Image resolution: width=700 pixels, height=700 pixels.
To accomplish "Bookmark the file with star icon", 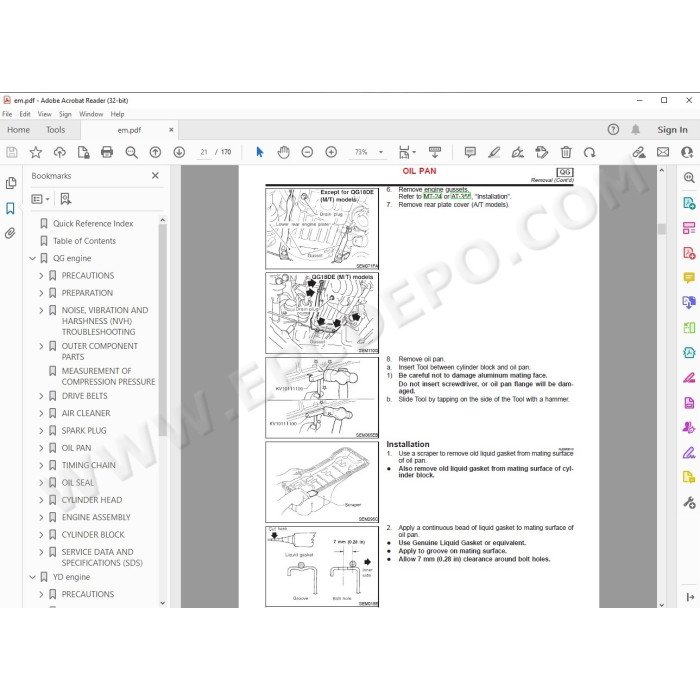I will 36,152.
